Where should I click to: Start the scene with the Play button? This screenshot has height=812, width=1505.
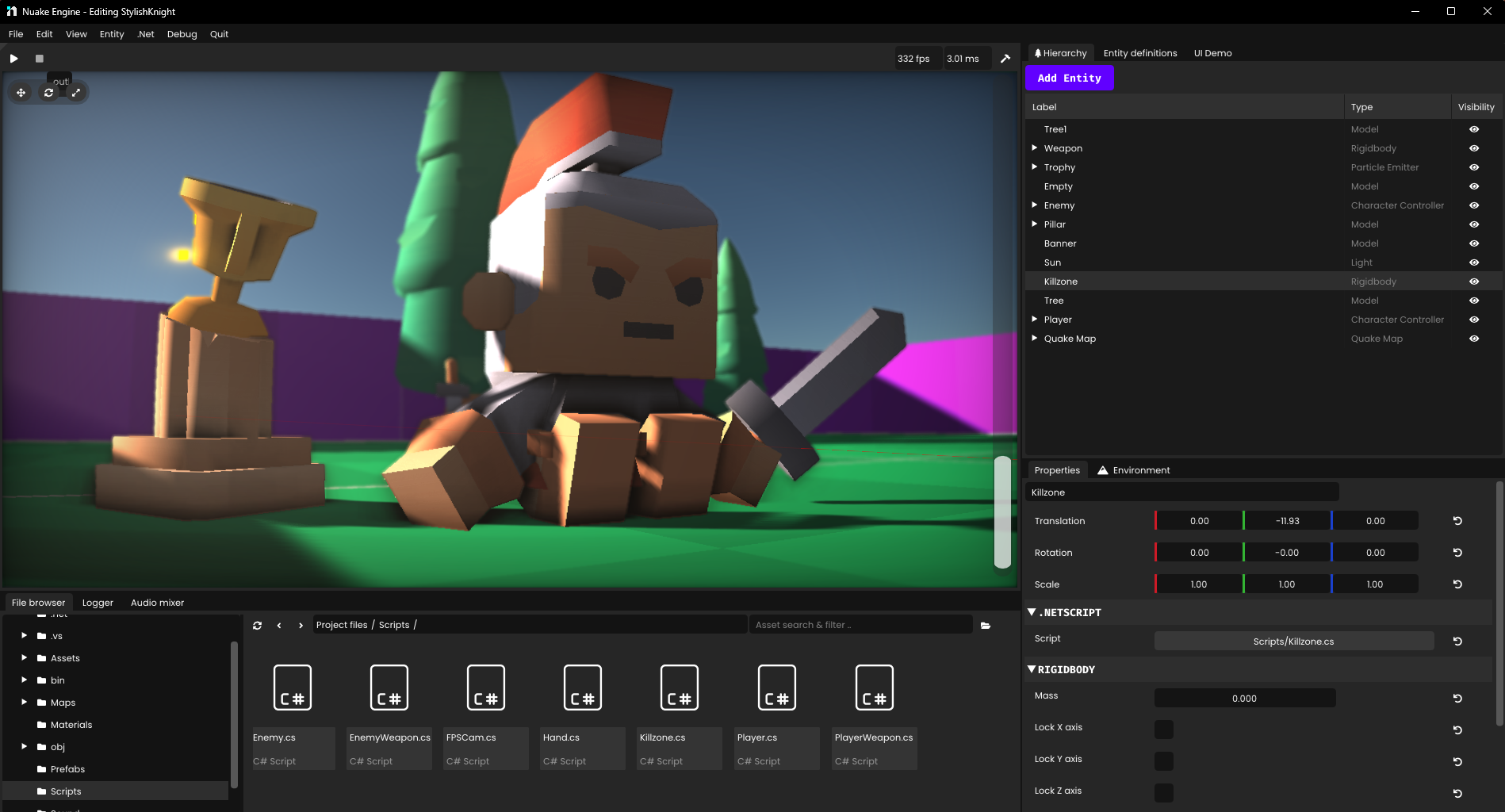coord(13,59)
